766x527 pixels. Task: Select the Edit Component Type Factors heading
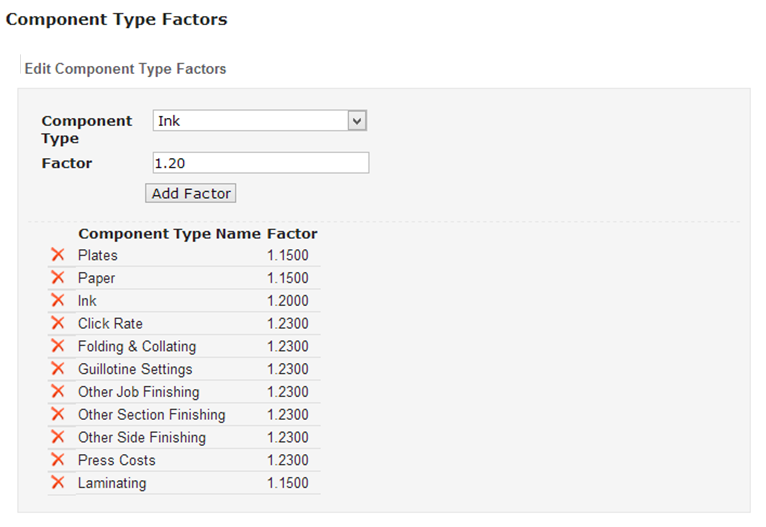click(x=125, y=69)
